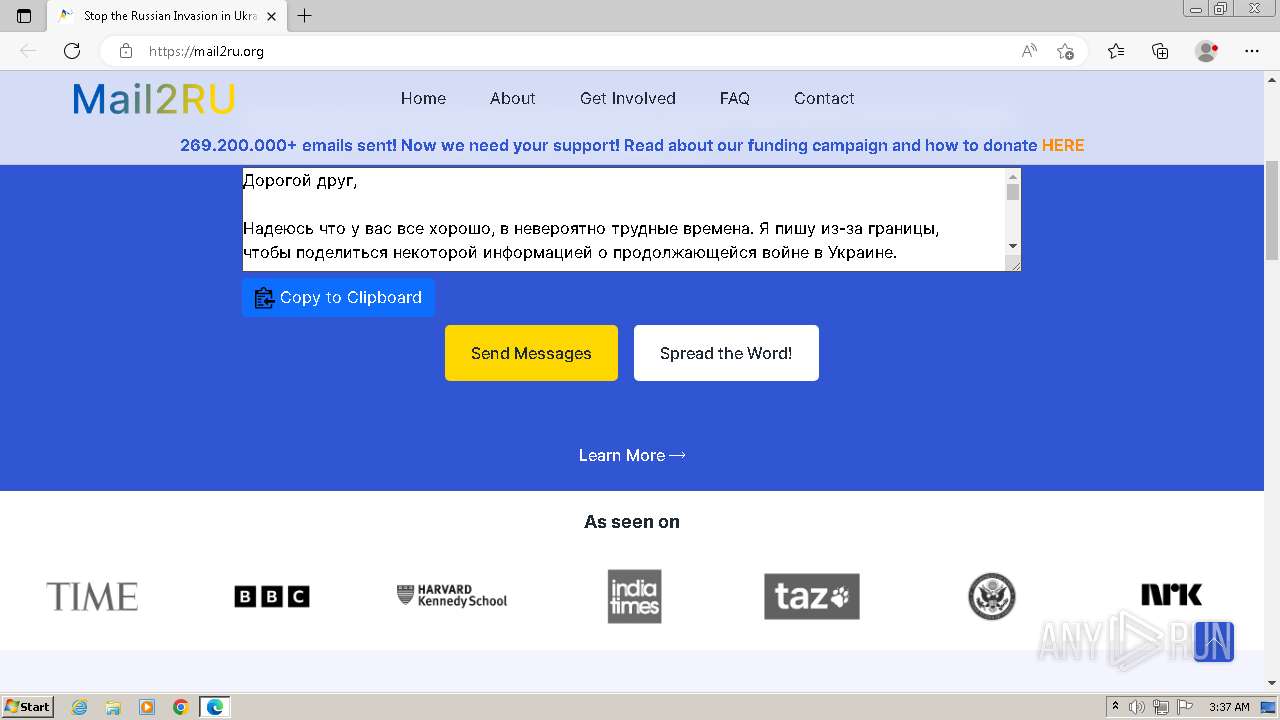The width and height of the screenshot is (1280, 720).
Task: Click the taz logo
Action: coord(812,597)
